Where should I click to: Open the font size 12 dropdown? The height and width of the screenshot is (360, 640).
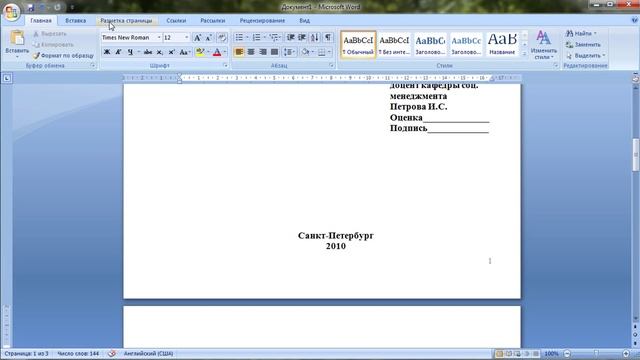coord(187,38)
